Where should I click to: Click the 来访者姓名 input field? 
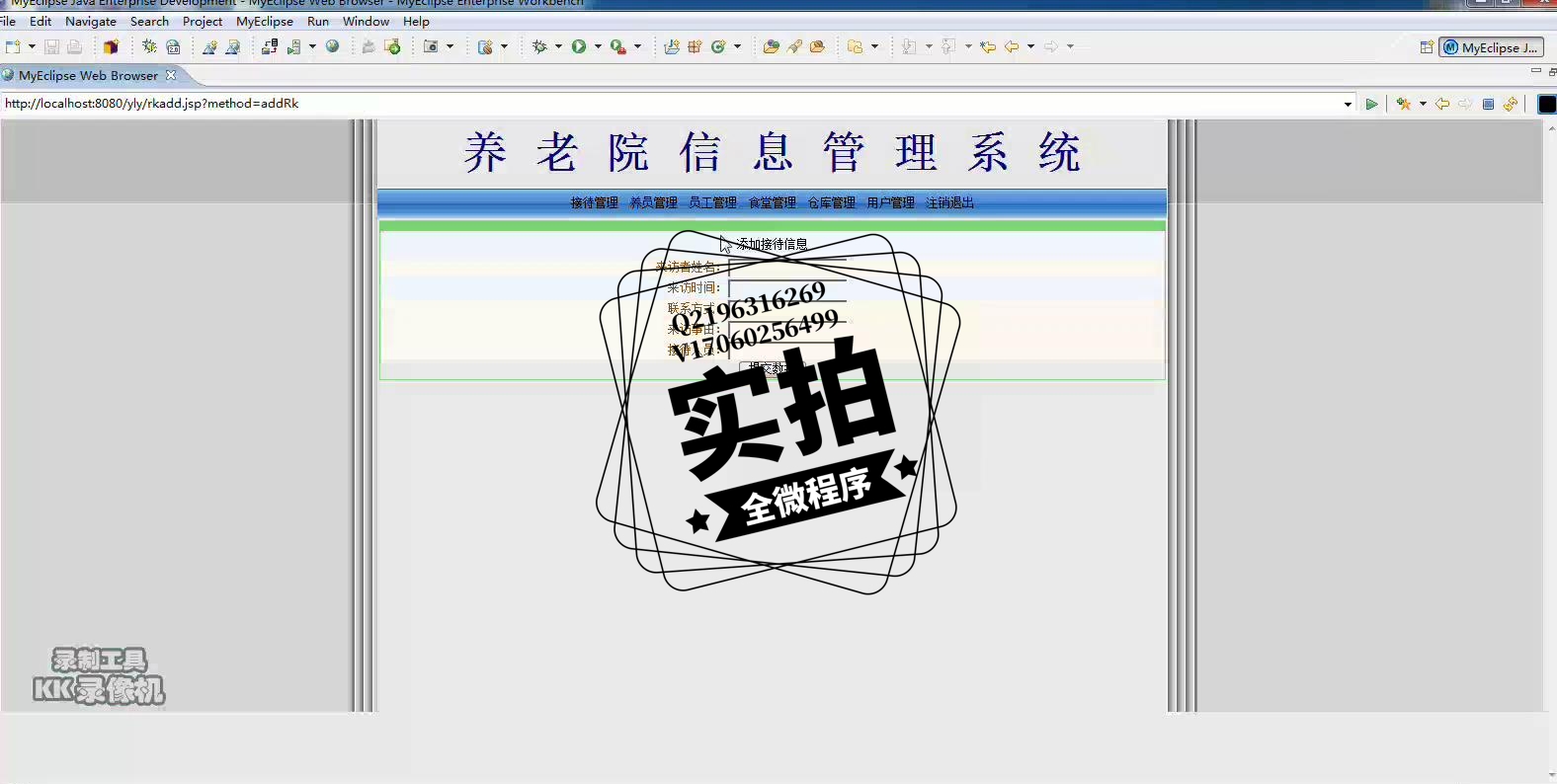(787, 267)
